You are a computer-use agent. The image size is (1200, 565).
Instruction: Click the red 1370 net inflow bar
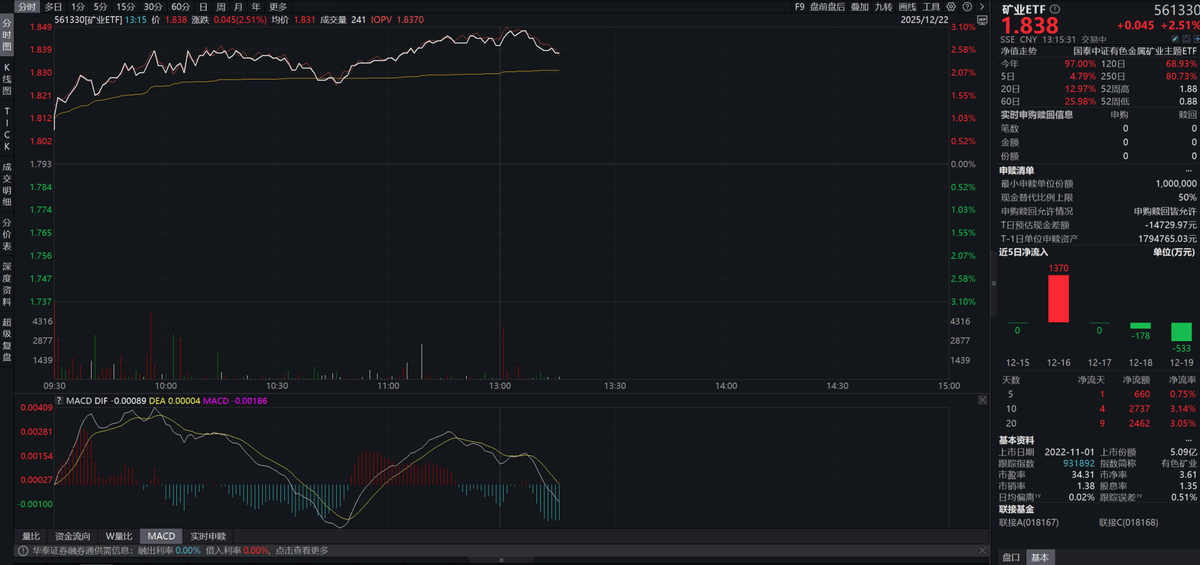[1058, 298]
